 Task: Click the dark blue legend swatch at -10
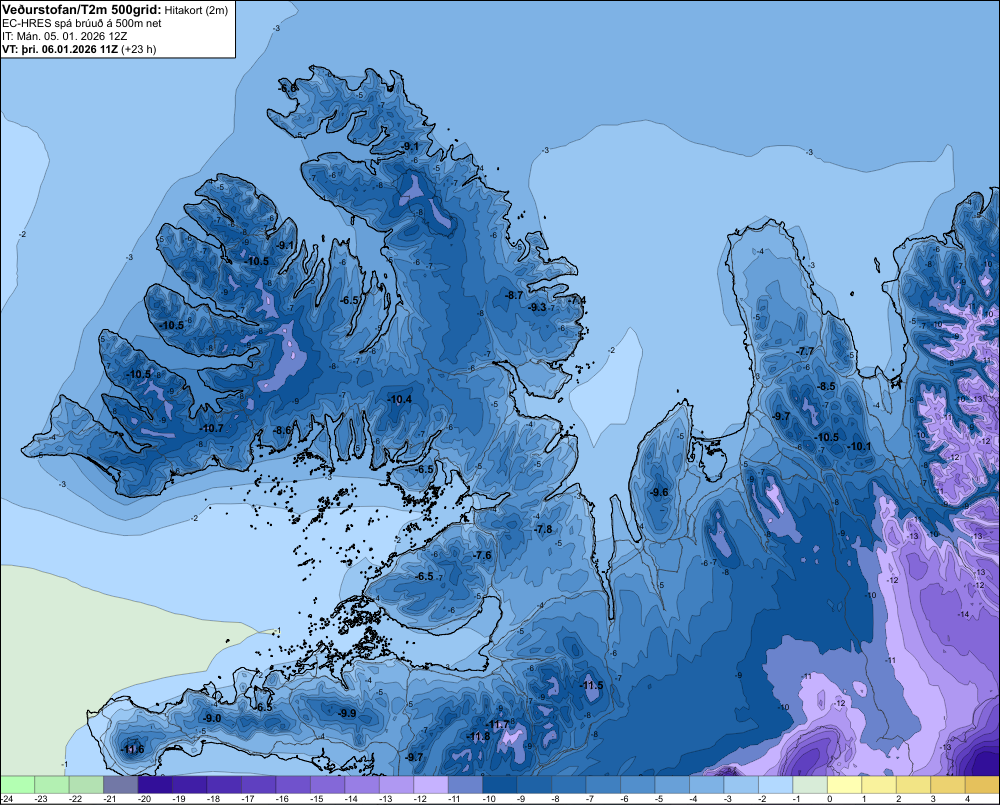(499, 784)
